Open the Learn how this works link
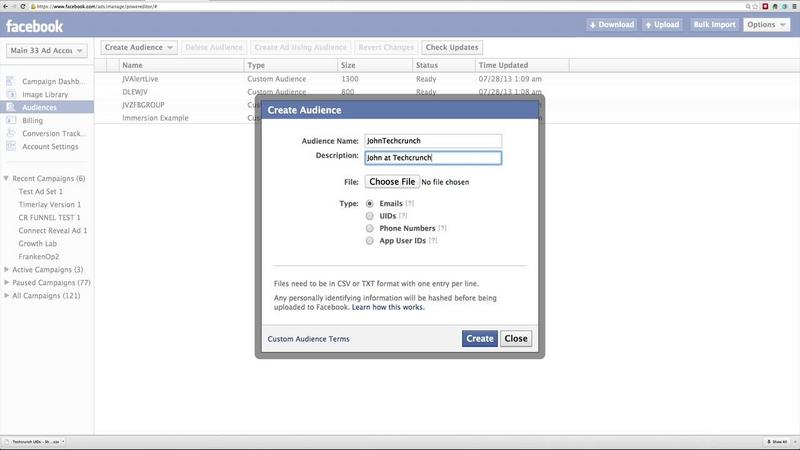Screen dimensions: 800x450 click(x=388, y=307)
